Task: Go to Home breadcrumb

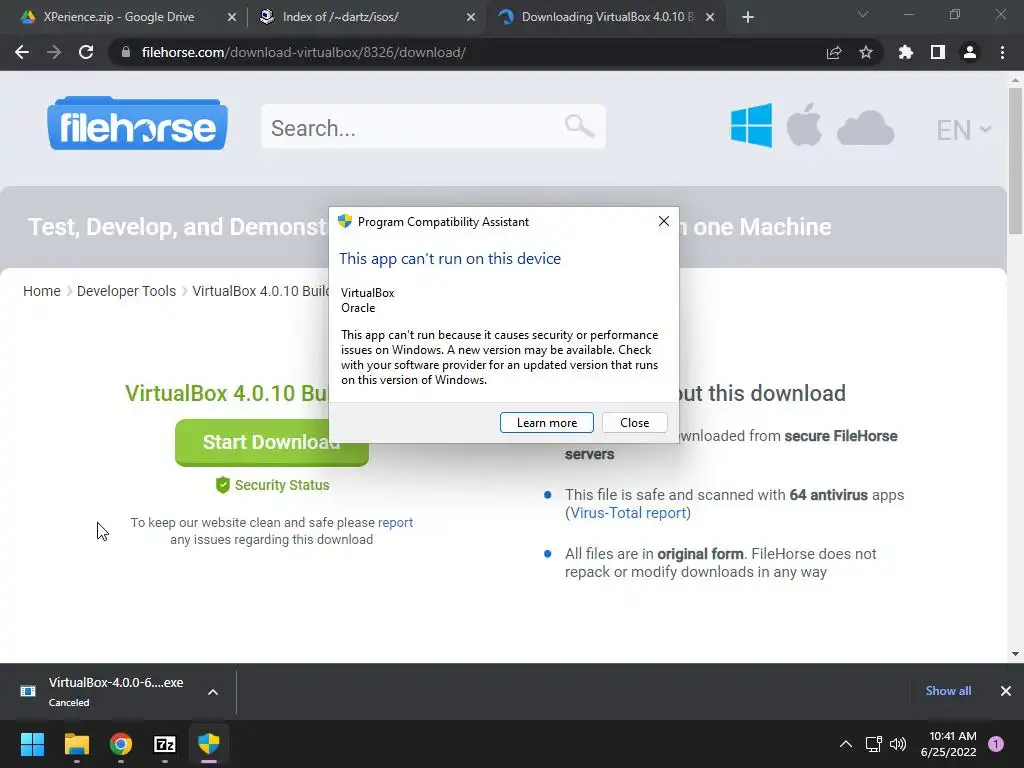Action: 42,291
